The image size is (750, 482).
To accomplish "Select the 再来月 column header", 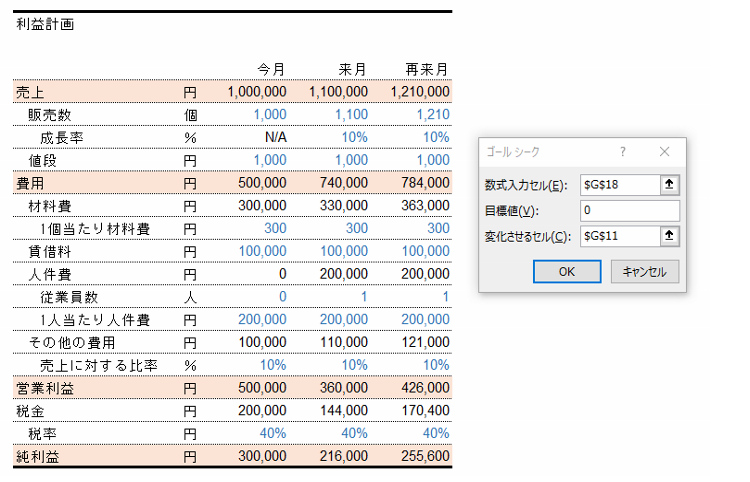I will point(427,69).
